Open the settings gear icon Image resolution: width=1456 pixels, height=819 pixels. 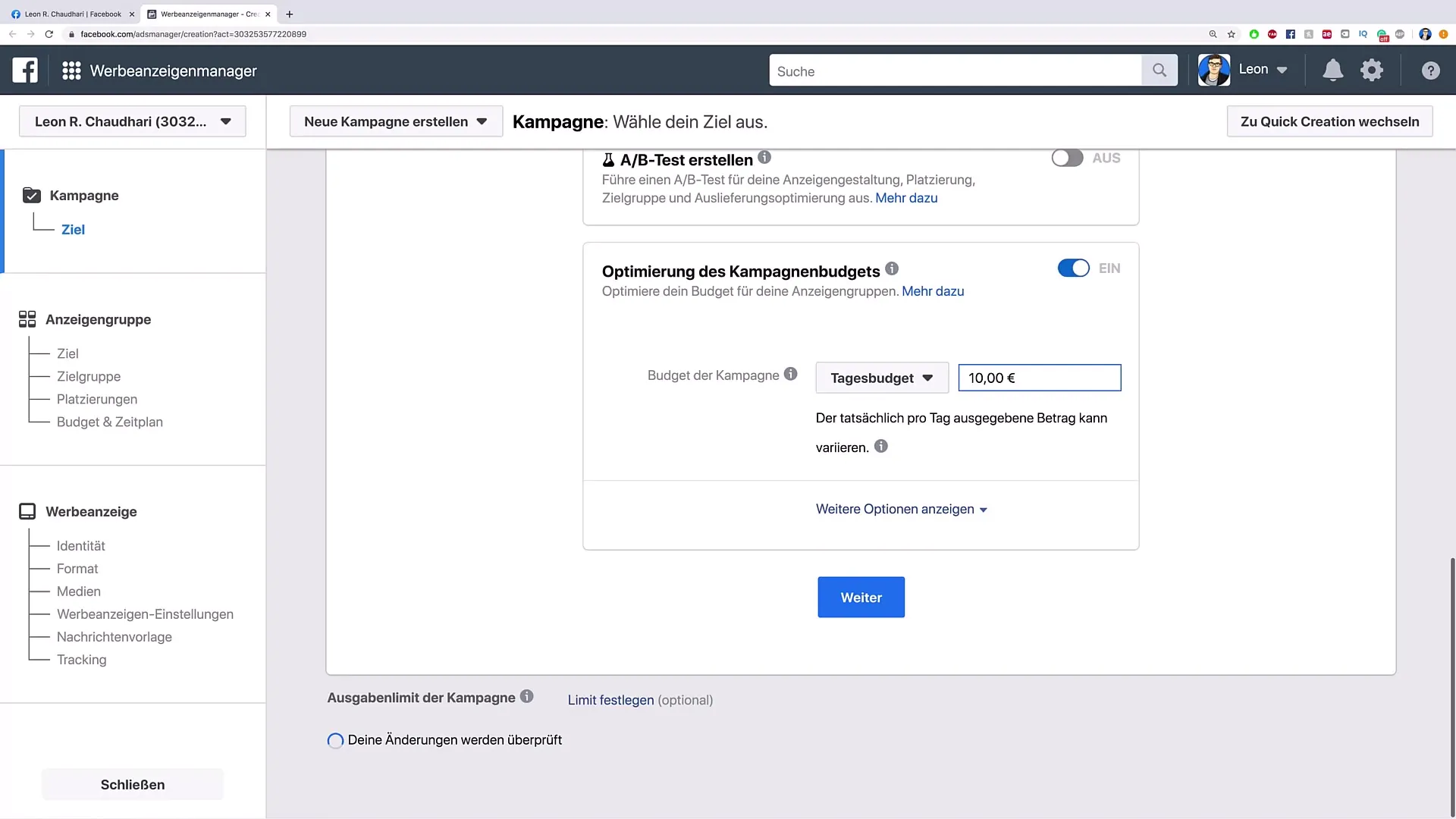pos(1372,71)
